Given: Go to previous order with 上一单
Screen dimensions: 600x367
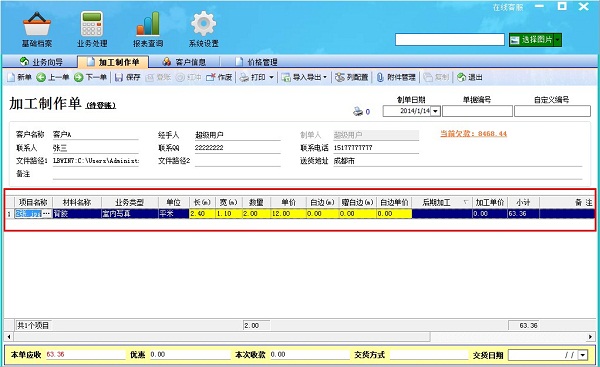Looking at the screenshot, I should 53,77.
